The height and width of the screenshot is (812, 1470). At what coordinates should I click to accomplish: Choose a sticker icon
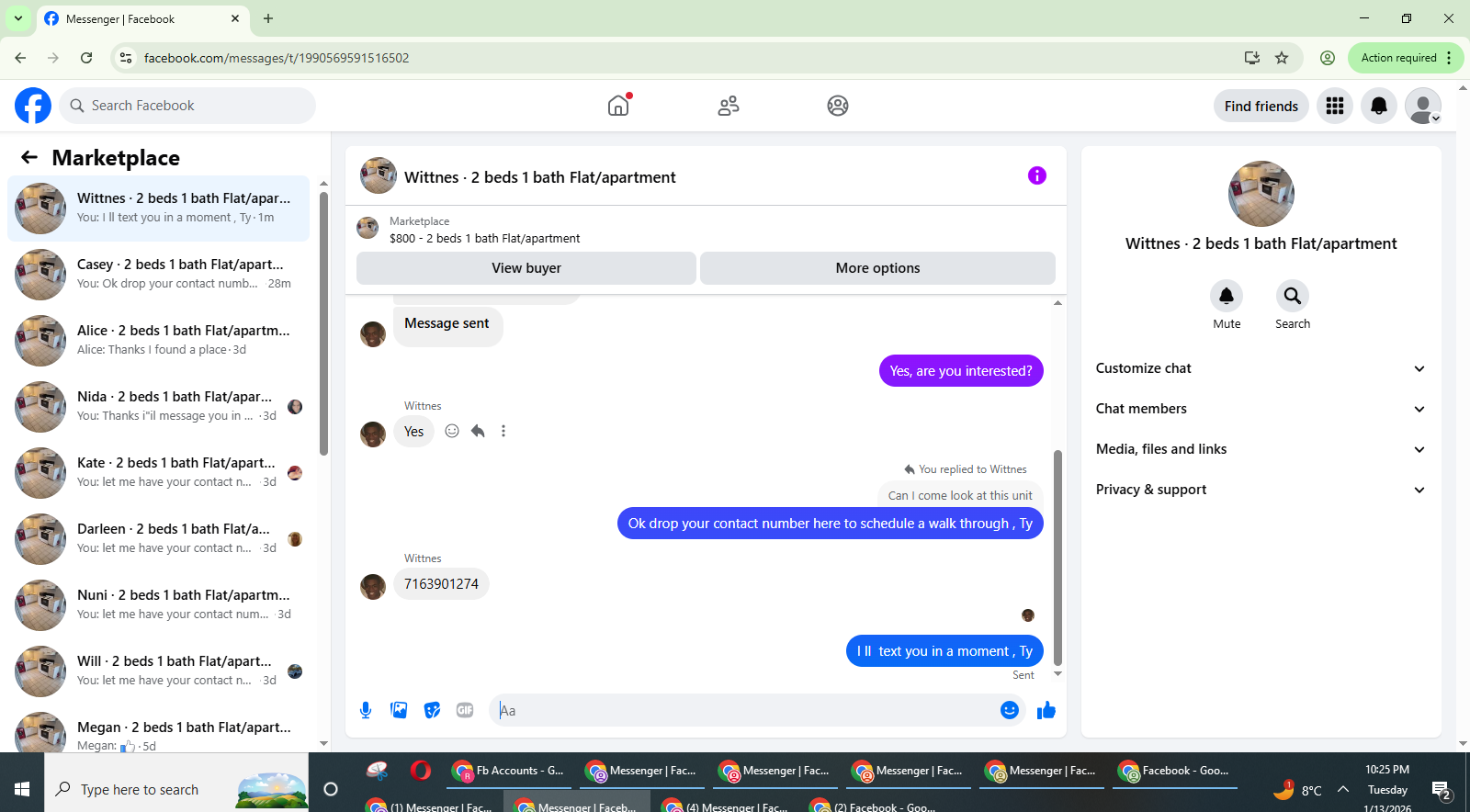click(432, 710)
